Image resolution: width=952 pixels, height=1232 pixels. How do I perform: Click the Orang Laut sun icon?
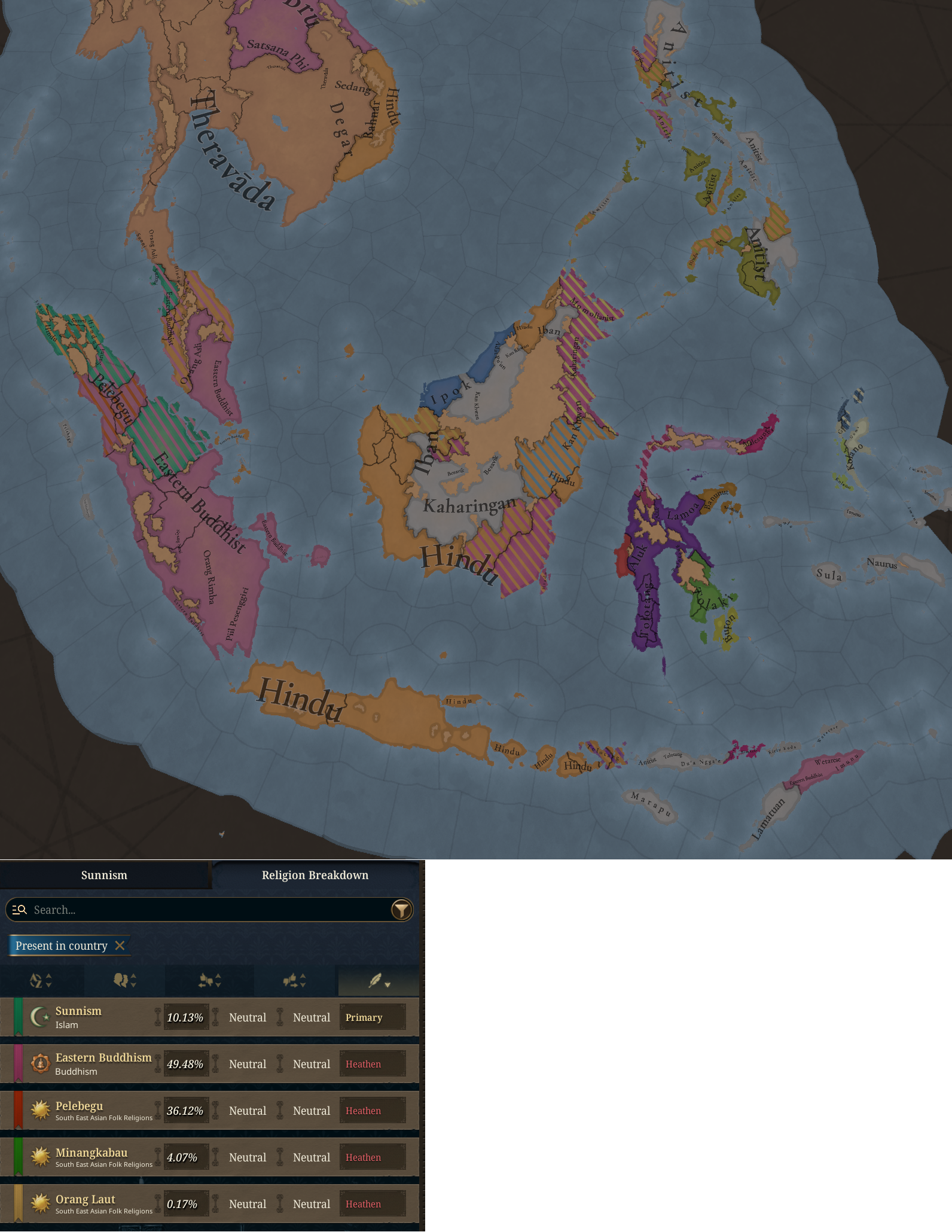click(x=40, y=1203)
